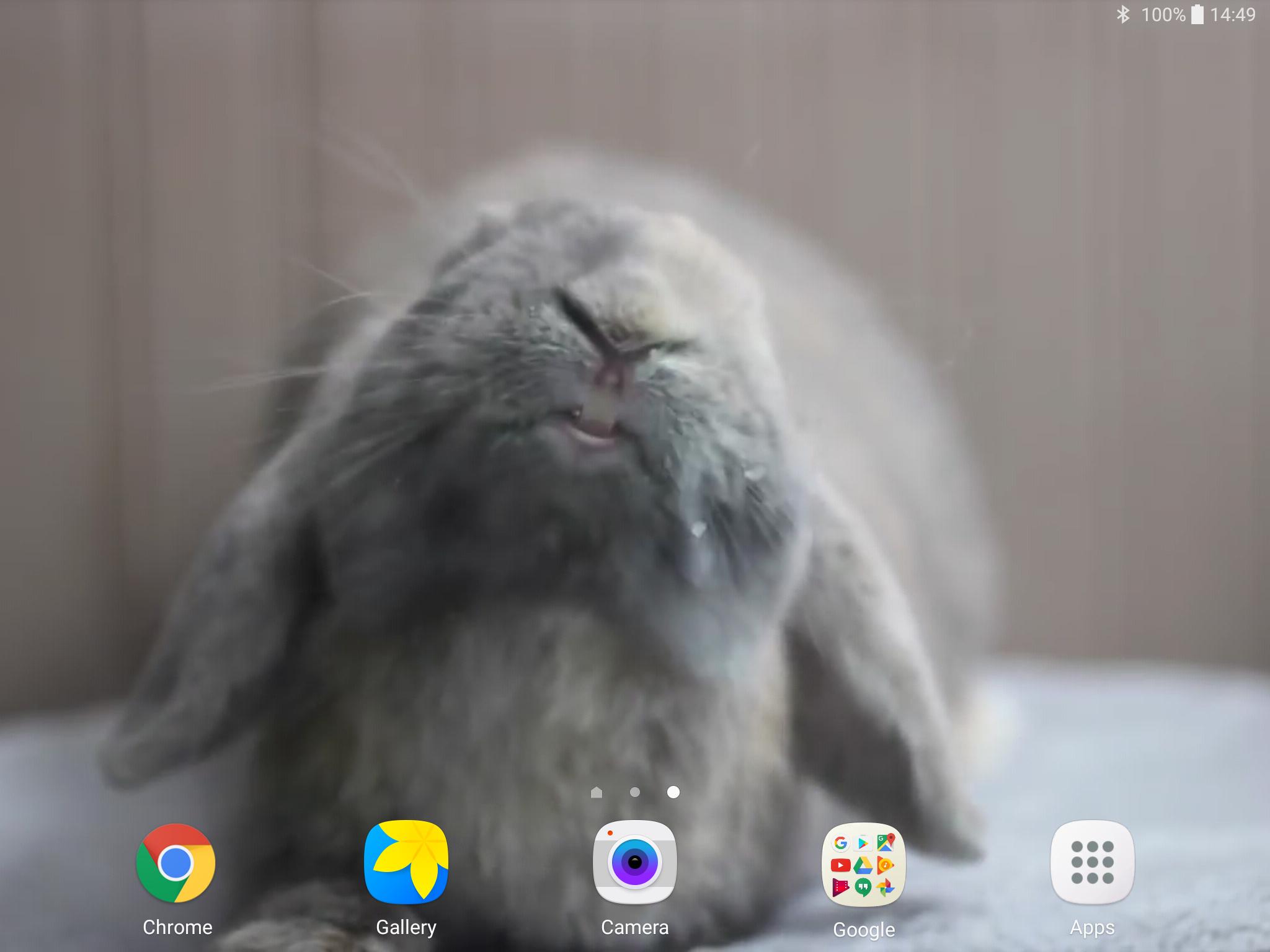Go to the home page indicator
Image resolution: width=1270 pixels, height=952 pixels.
click(x=597, y=792)
